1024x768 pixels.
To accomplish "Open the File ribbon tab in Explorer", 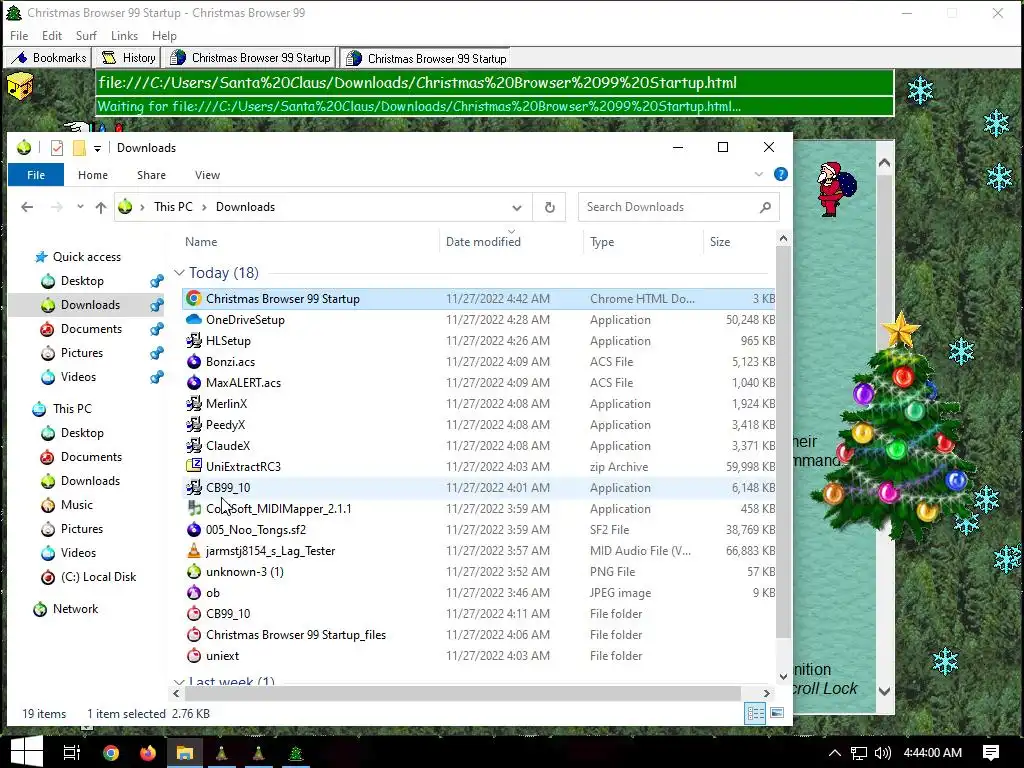I will [36, 175].
